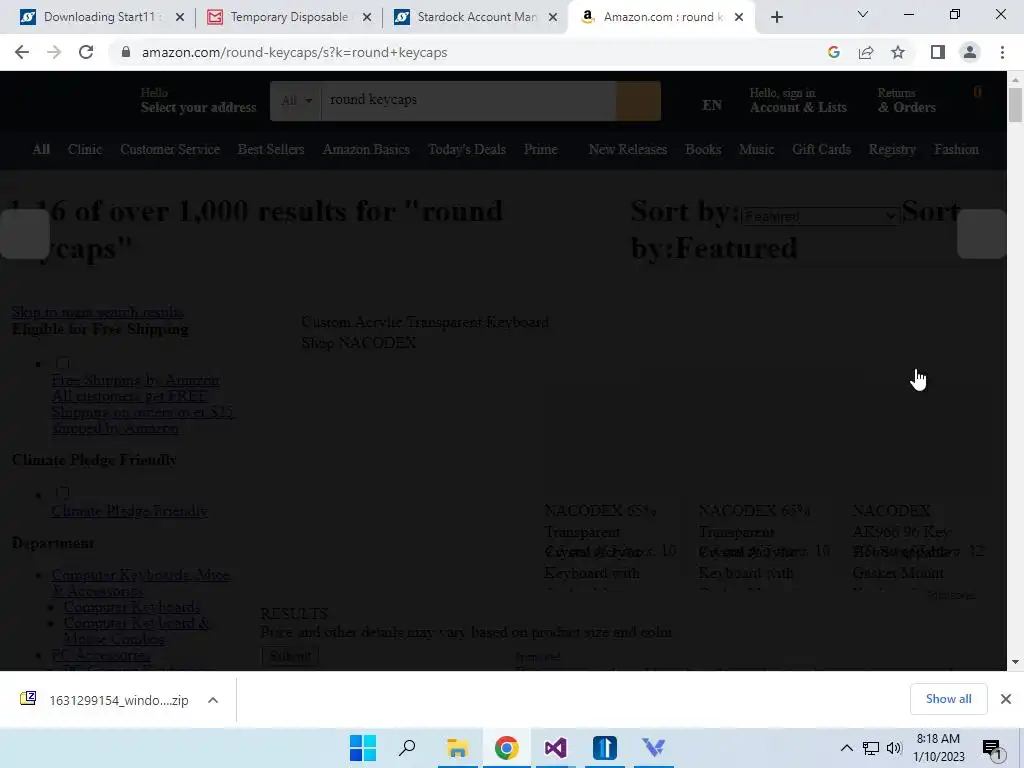Switch to Stardock Account Manager tab
Viewport: 1024px width, 768px height.
(x=475, y=17)
